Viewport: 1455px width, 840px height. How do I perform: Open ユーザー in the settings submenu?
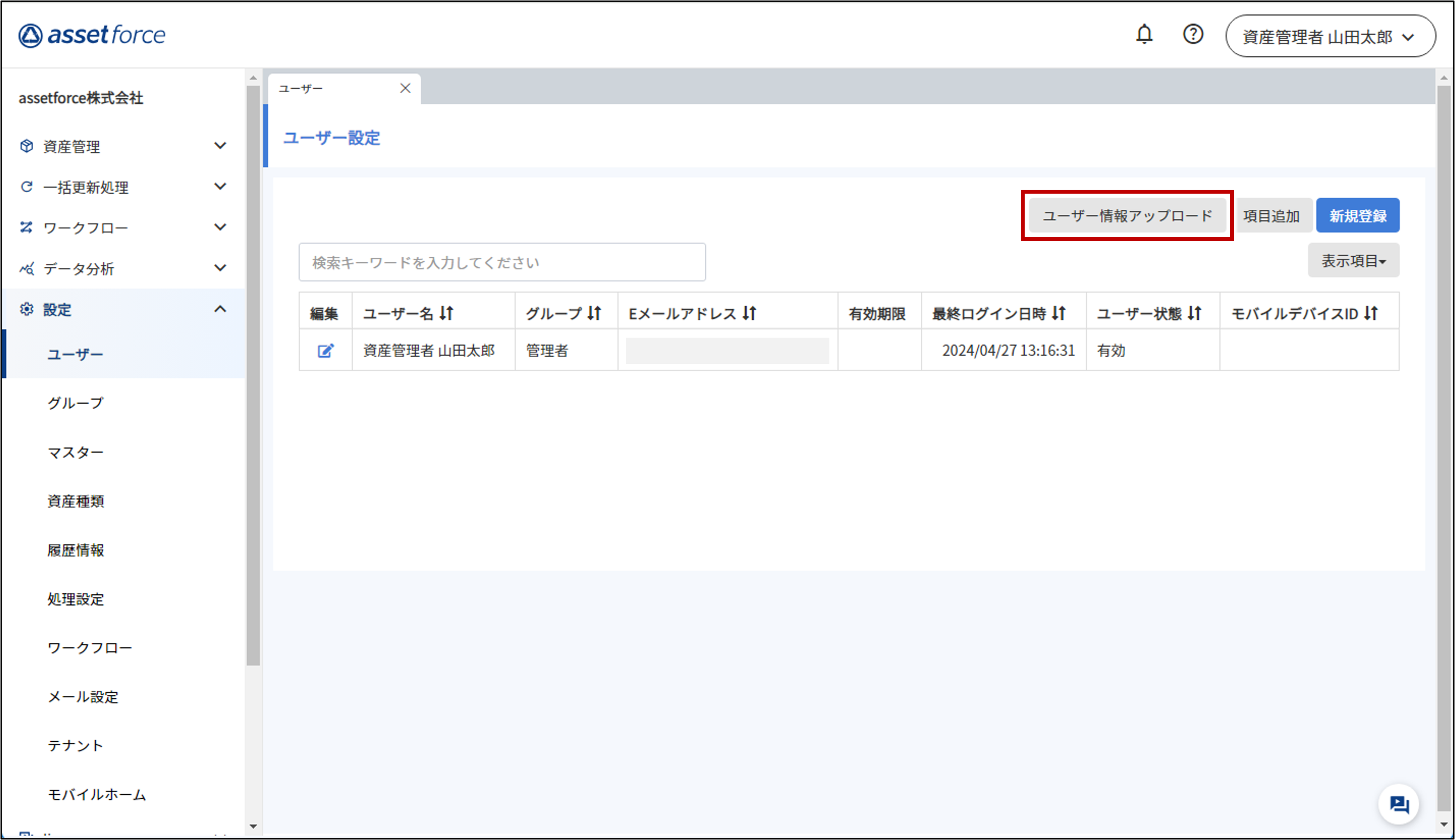tap(75, 354)
